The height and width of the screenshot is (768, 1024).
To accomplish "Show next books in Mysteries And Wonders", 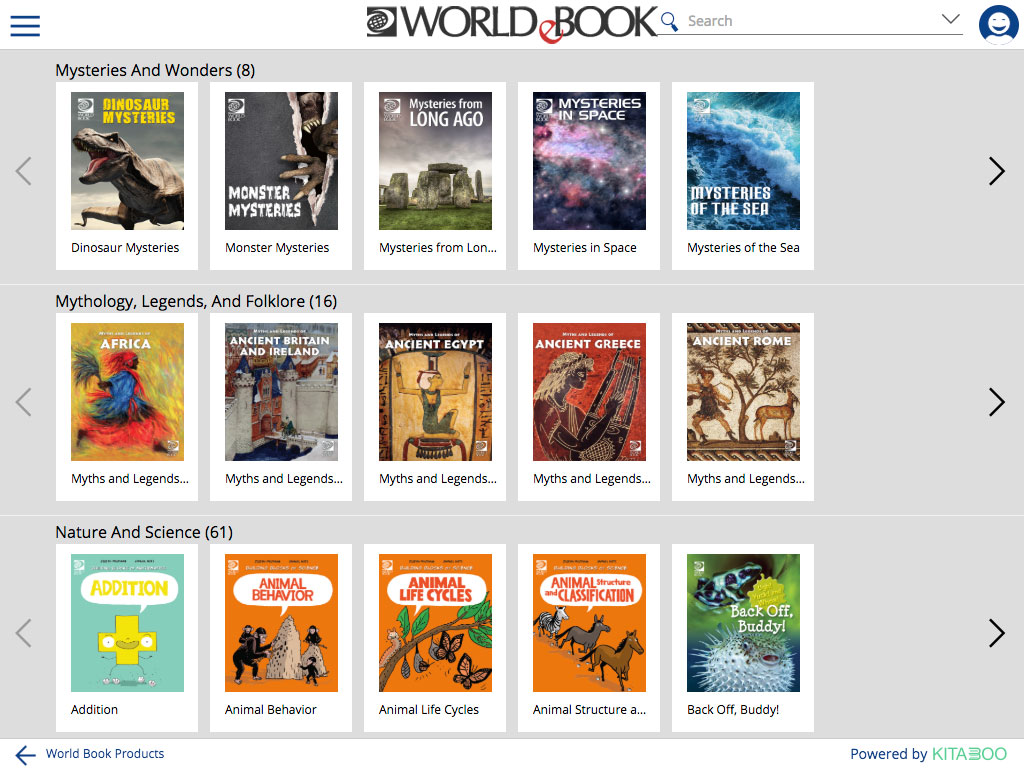I will pos(997,171).
